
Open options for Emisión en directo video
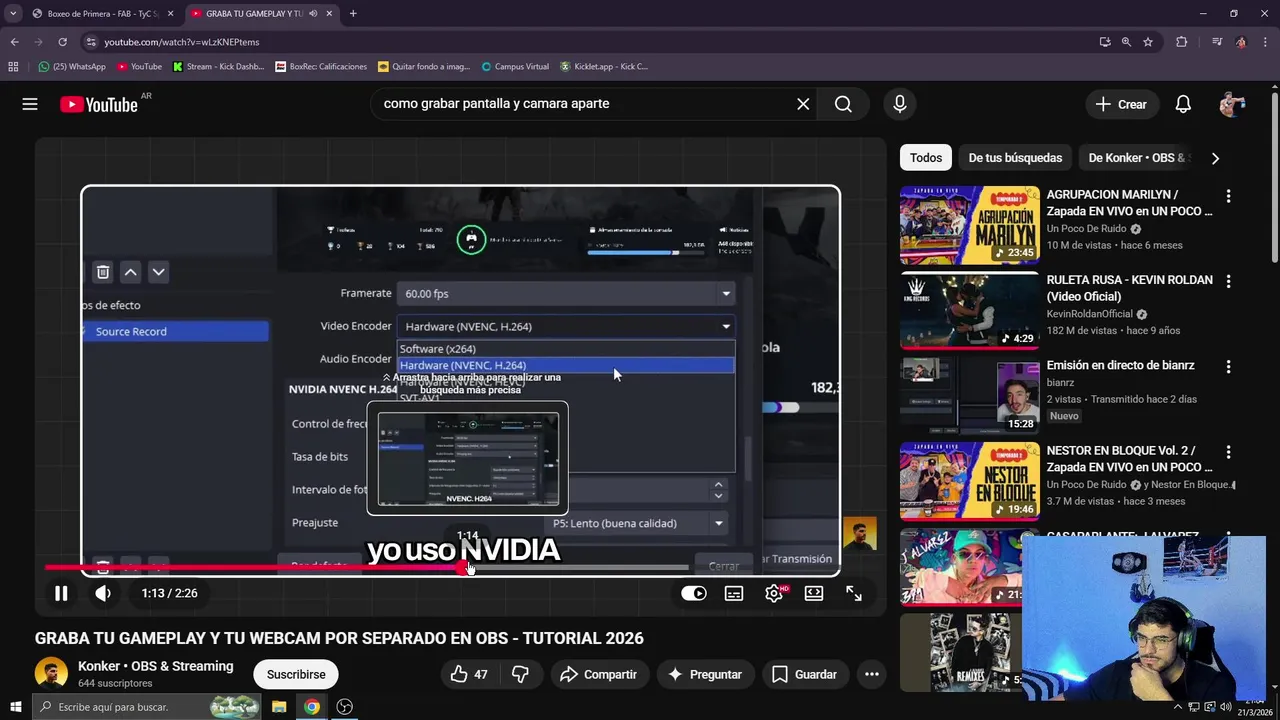tap(1228, 367)
